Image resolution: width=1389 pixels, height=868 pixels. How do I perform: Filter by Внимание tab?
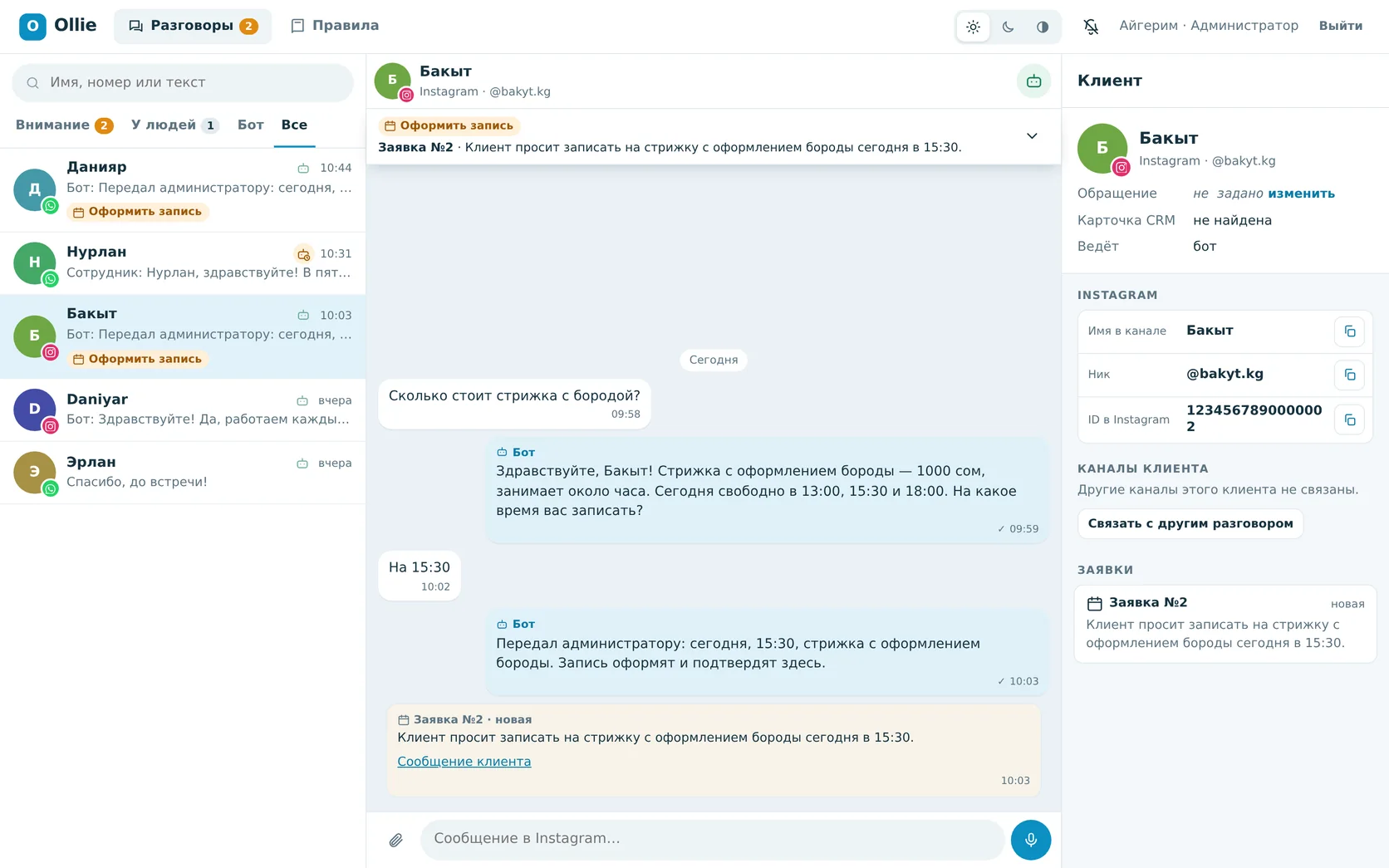pos(64,125)
